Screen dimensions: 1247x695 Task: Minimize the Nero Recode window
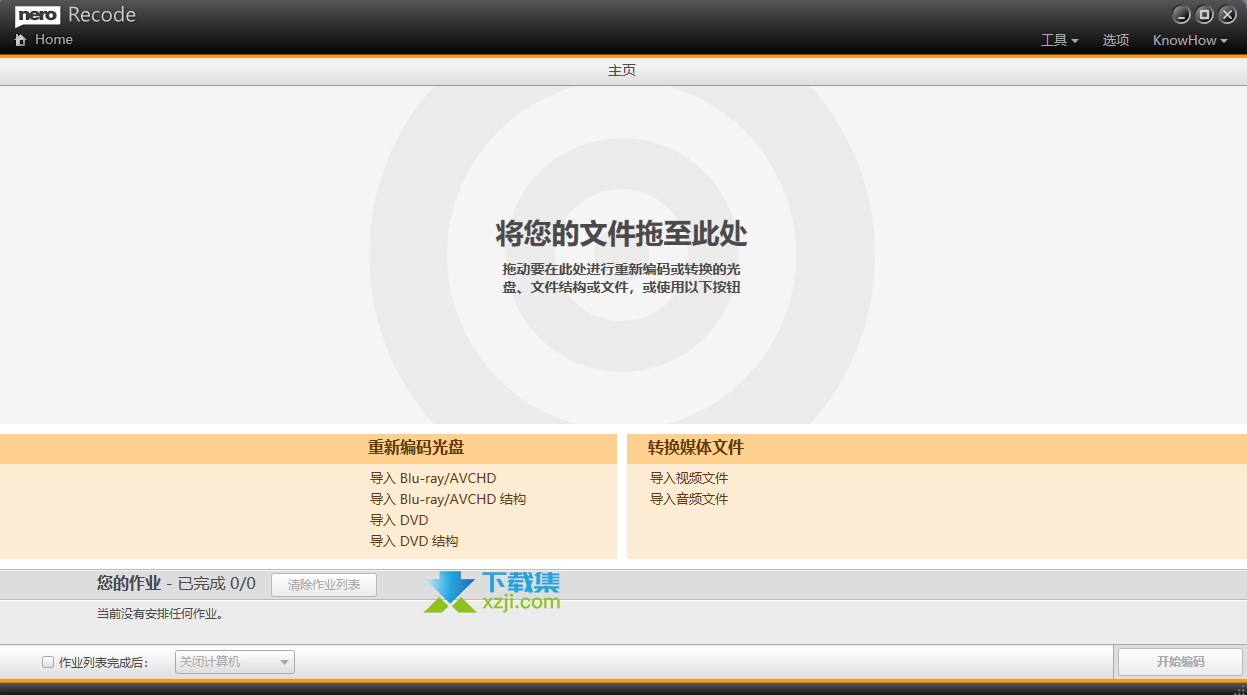(1182, 15)
